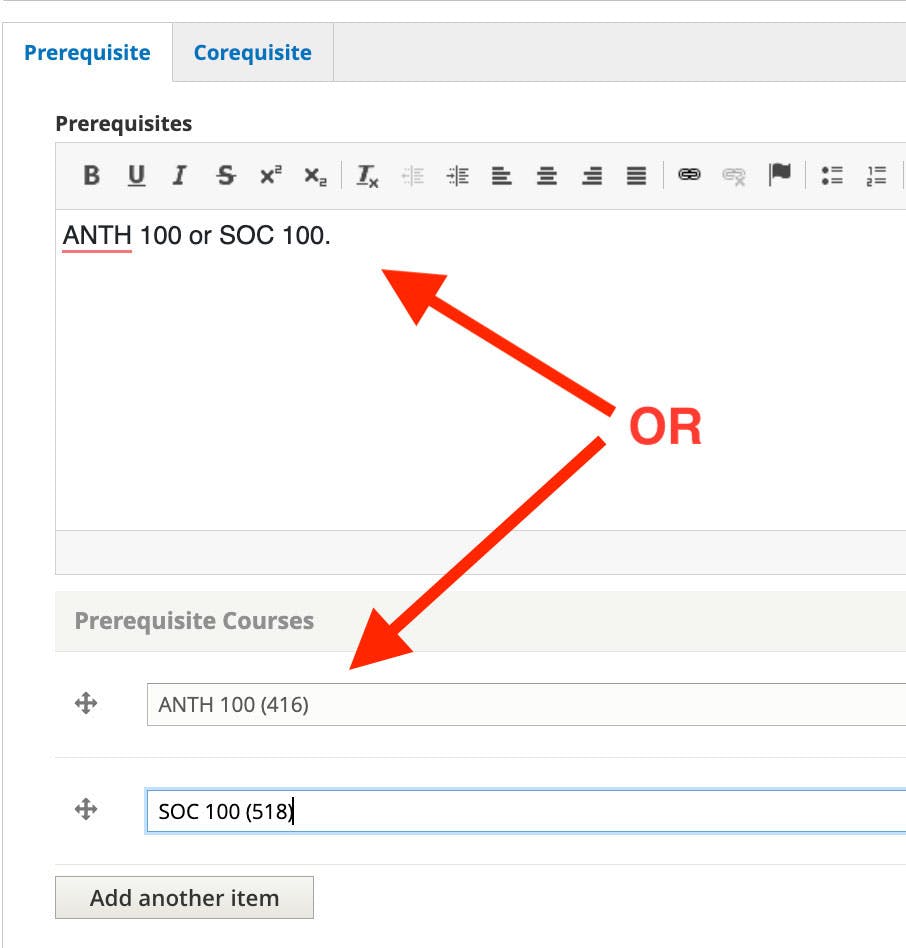
Task: Click the subscript icon
Action: (x=315, y=177)
